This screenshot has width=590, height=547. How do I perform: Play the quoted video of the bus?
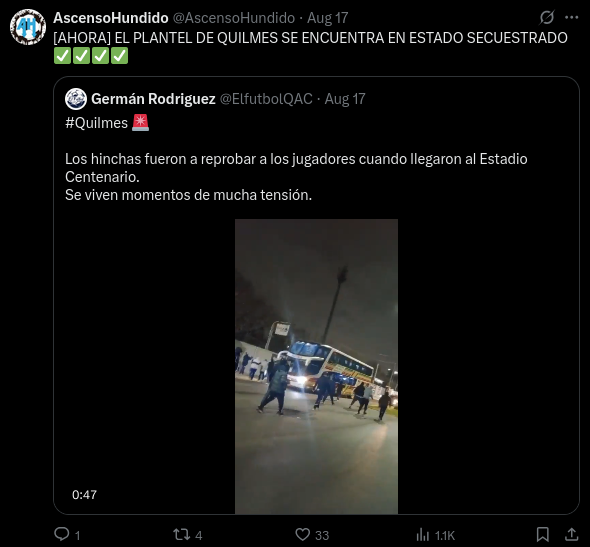pyautogui.click(x=316, y=366)
